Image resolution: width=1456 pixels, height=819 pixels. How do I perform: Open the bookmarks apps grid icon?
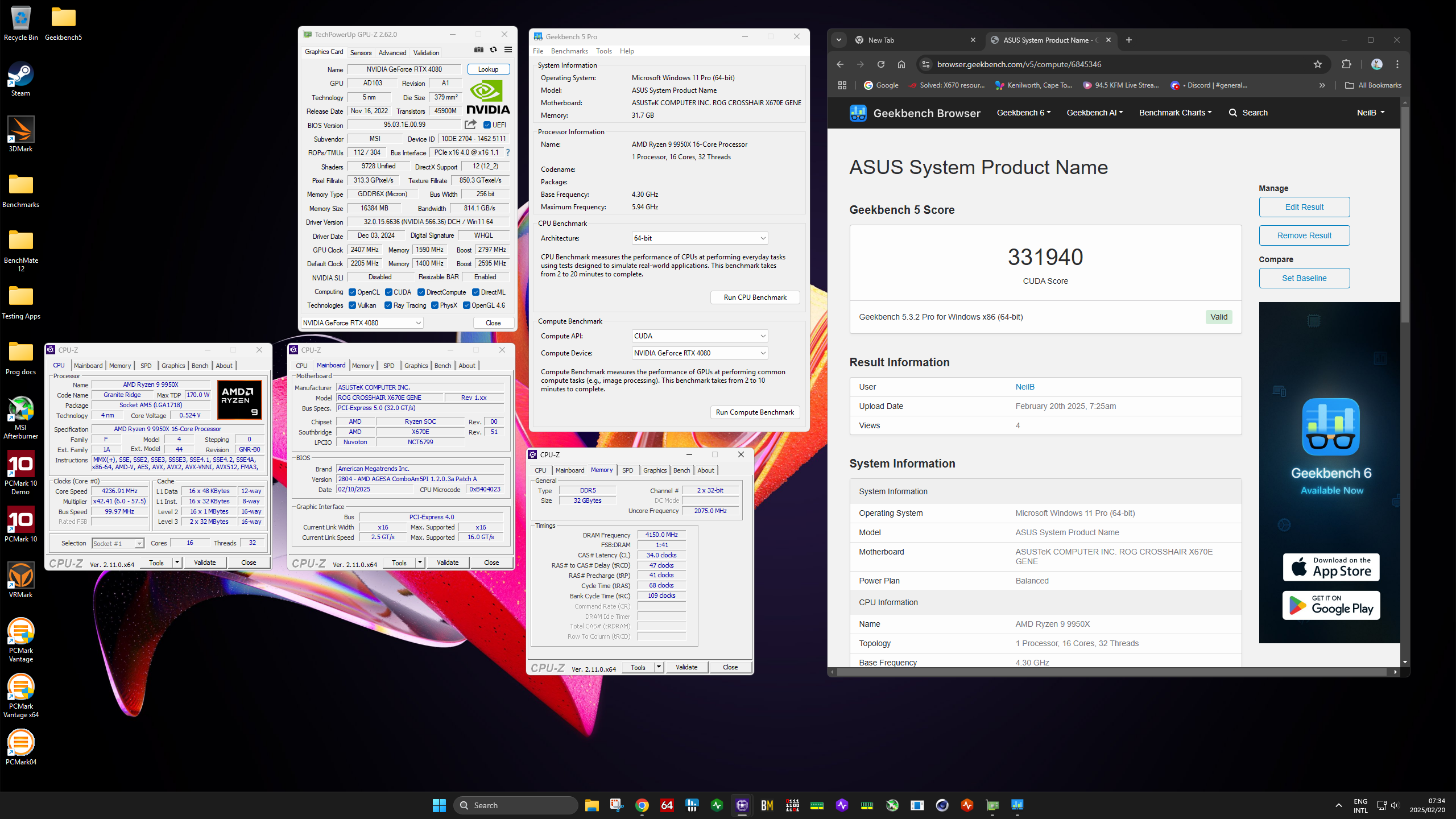click(842, 85)
